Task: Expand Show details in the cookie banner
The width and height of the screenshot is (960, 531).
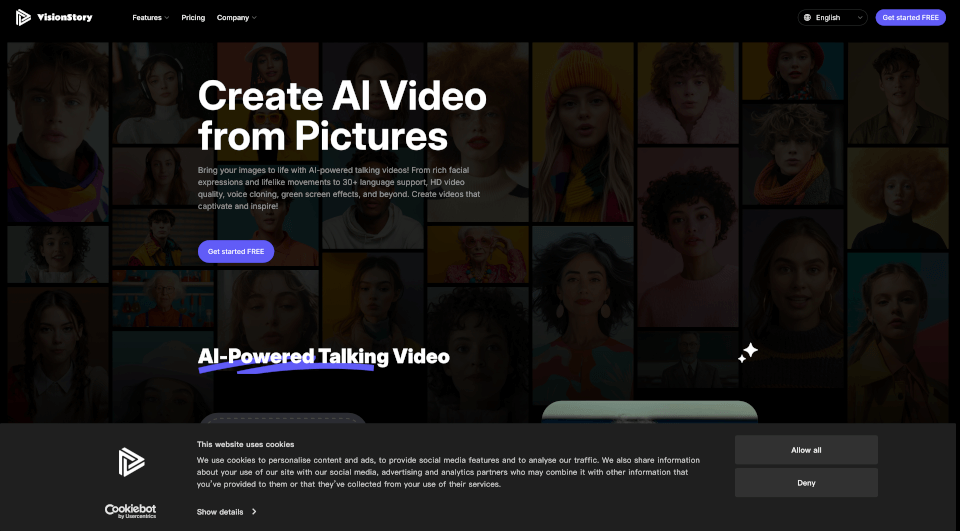Action: pyautogui.click(x=226, y=511)
